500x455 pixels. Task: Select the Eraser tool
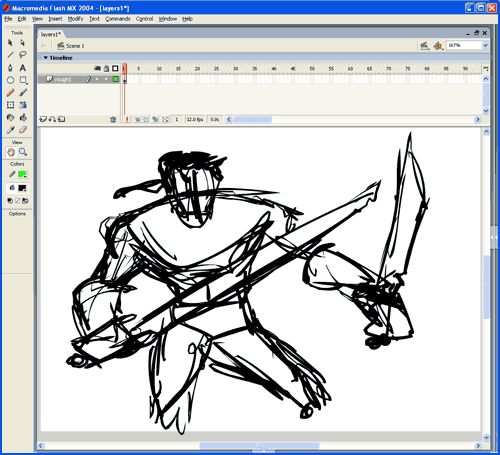click(23, 130)
